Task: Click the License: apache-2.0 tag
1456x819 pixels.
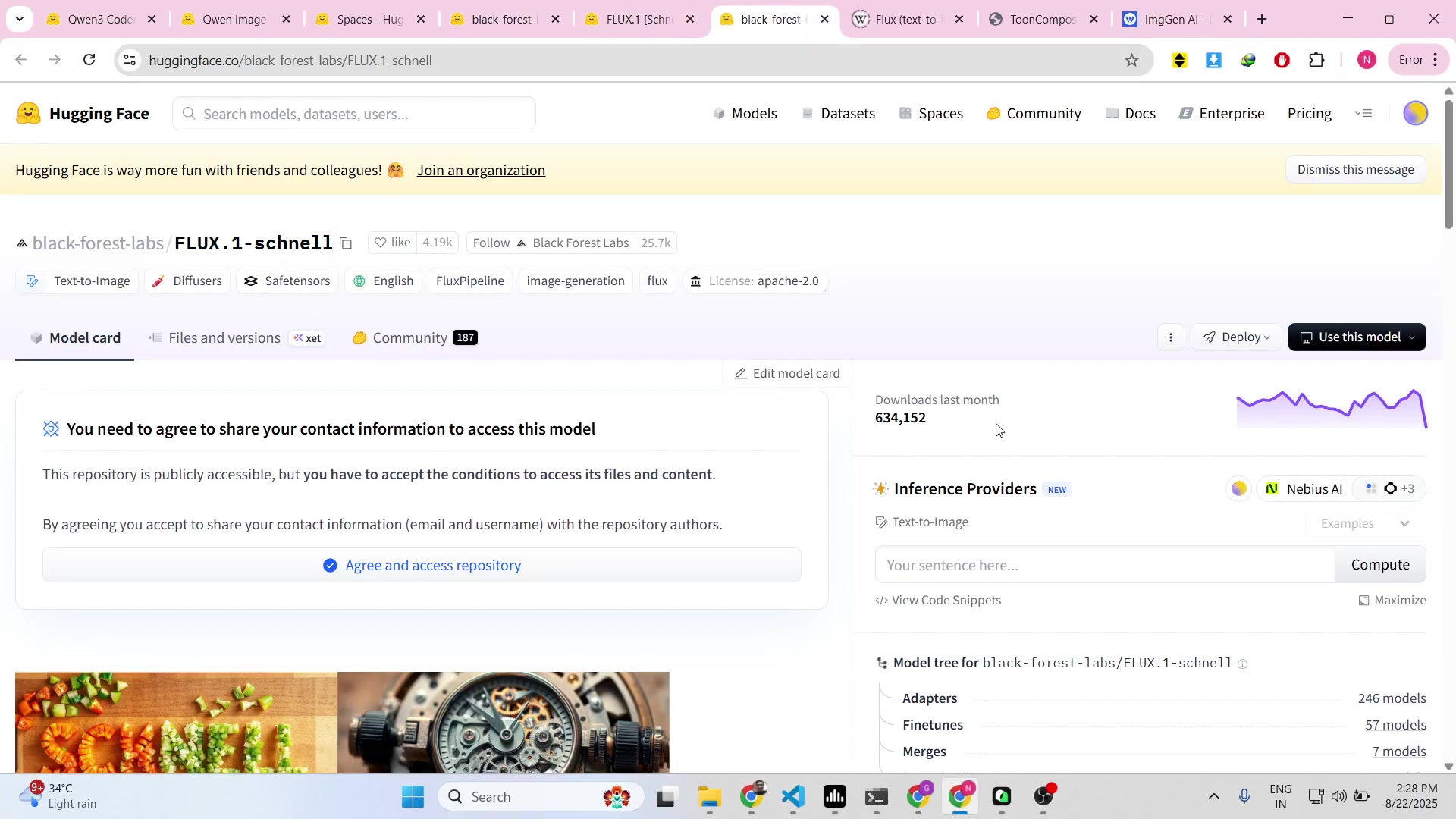Action: (x=755, y=281)
